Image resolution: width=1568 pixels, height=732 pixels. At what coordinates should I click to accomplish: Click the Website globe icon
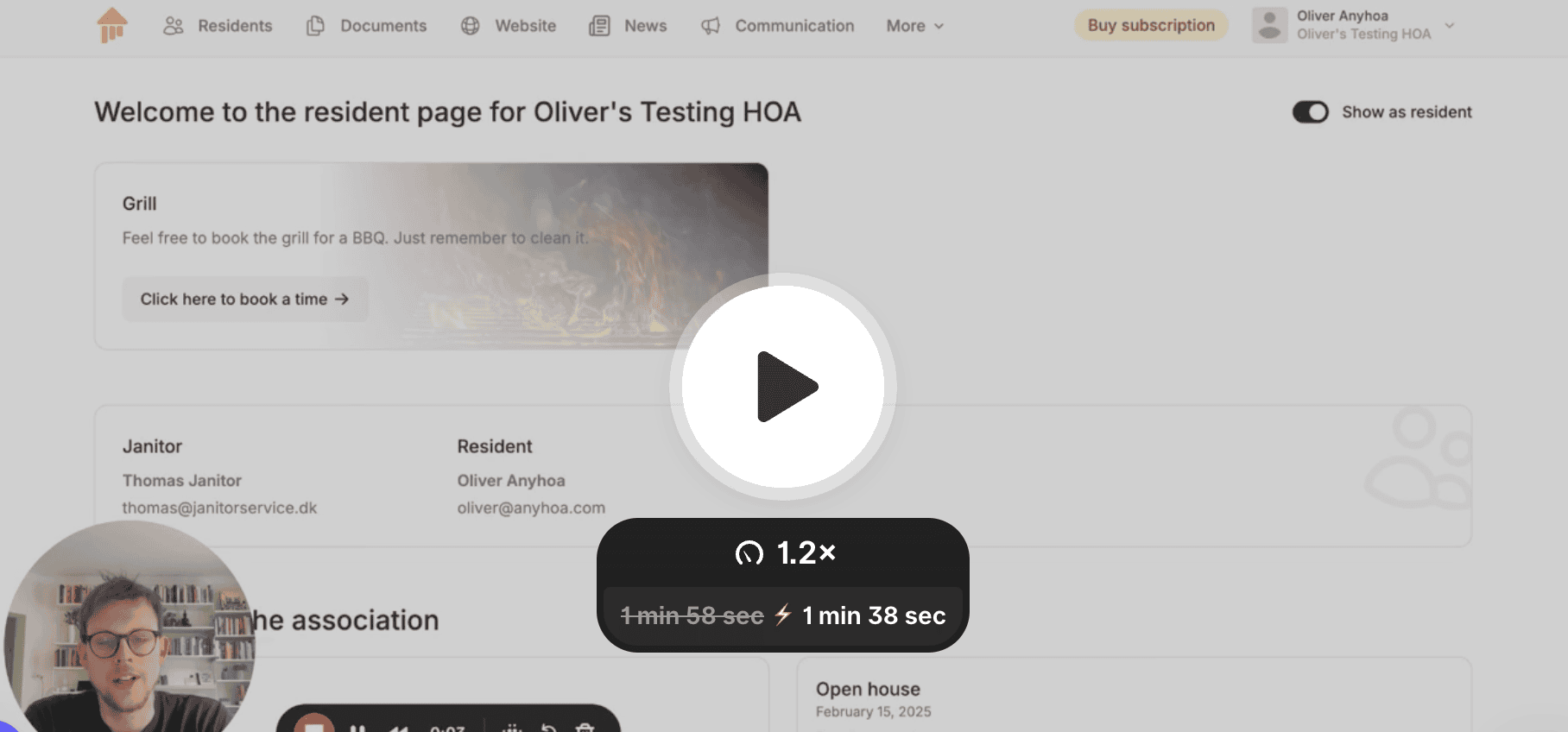click(470, 26)
